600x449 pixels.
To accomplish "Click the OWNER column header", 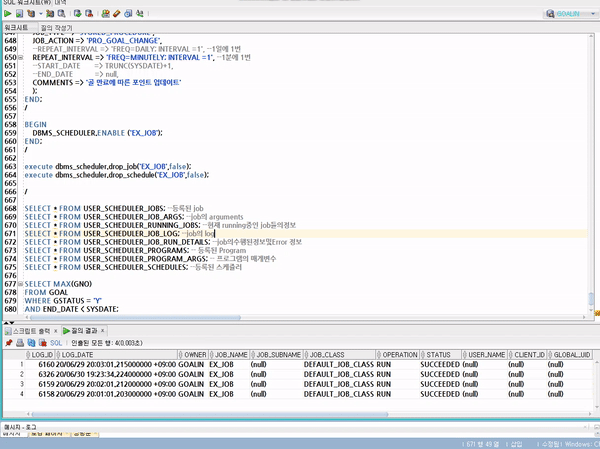I will coord(192,355).
